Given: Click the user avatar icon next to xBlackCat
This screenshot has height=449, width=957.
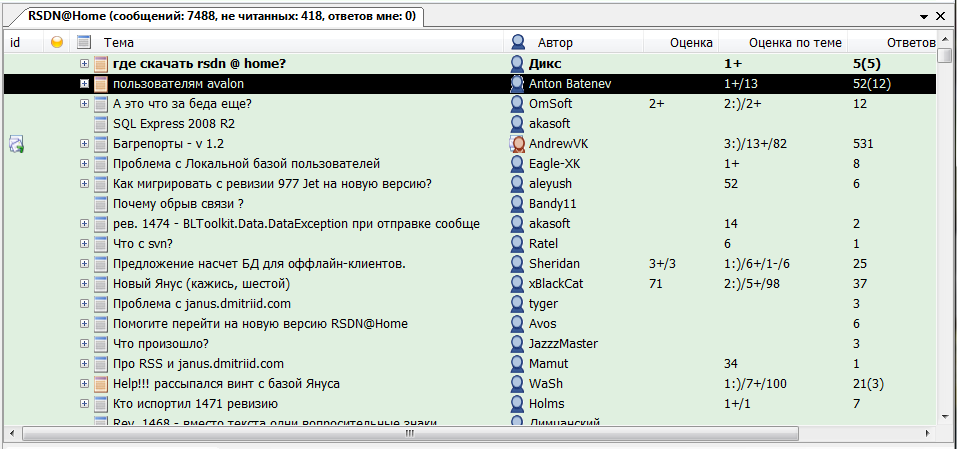Looking at the screenshot, I should (x=518, y=284).
